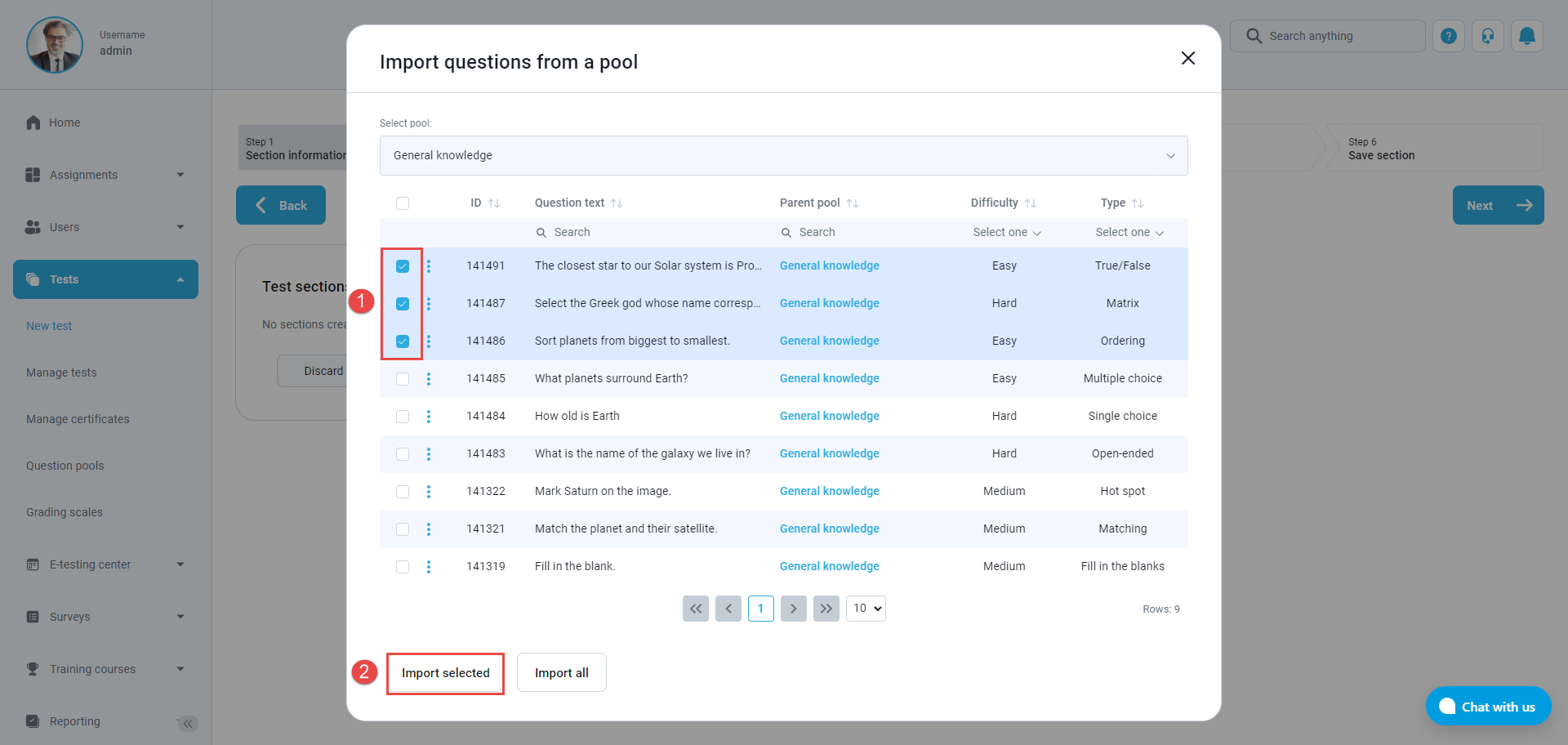This screenshot has height=745, width=1568.
Task: Uncheck question 141491 checkbox
Action: [x=403, y=266]
